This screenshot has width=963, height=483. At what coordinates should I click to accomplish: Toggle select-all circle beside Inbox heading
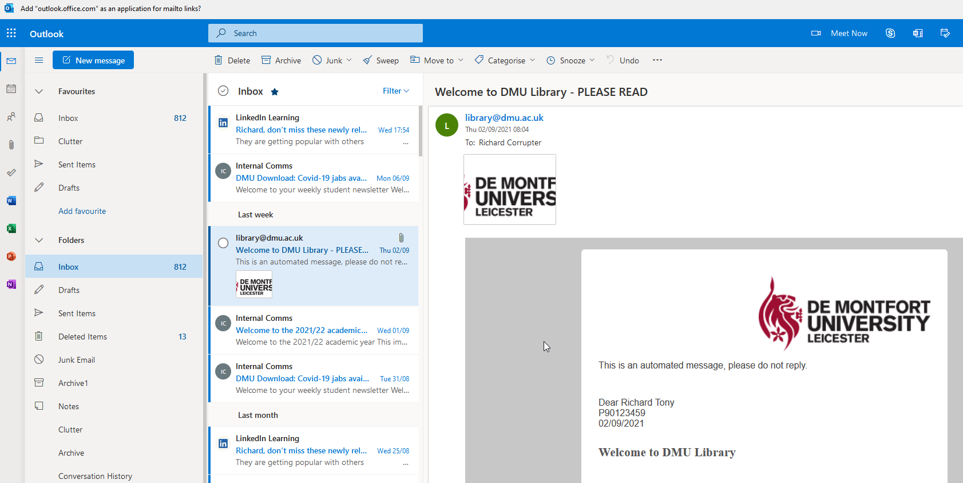223,91
